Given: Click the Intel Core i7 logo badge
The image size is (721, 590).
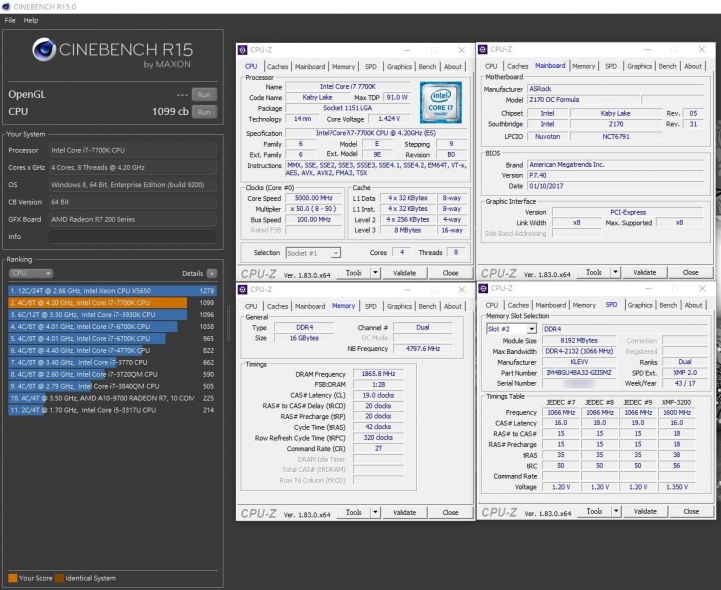Looking at the screenshot, I should [x=441, y=102].
